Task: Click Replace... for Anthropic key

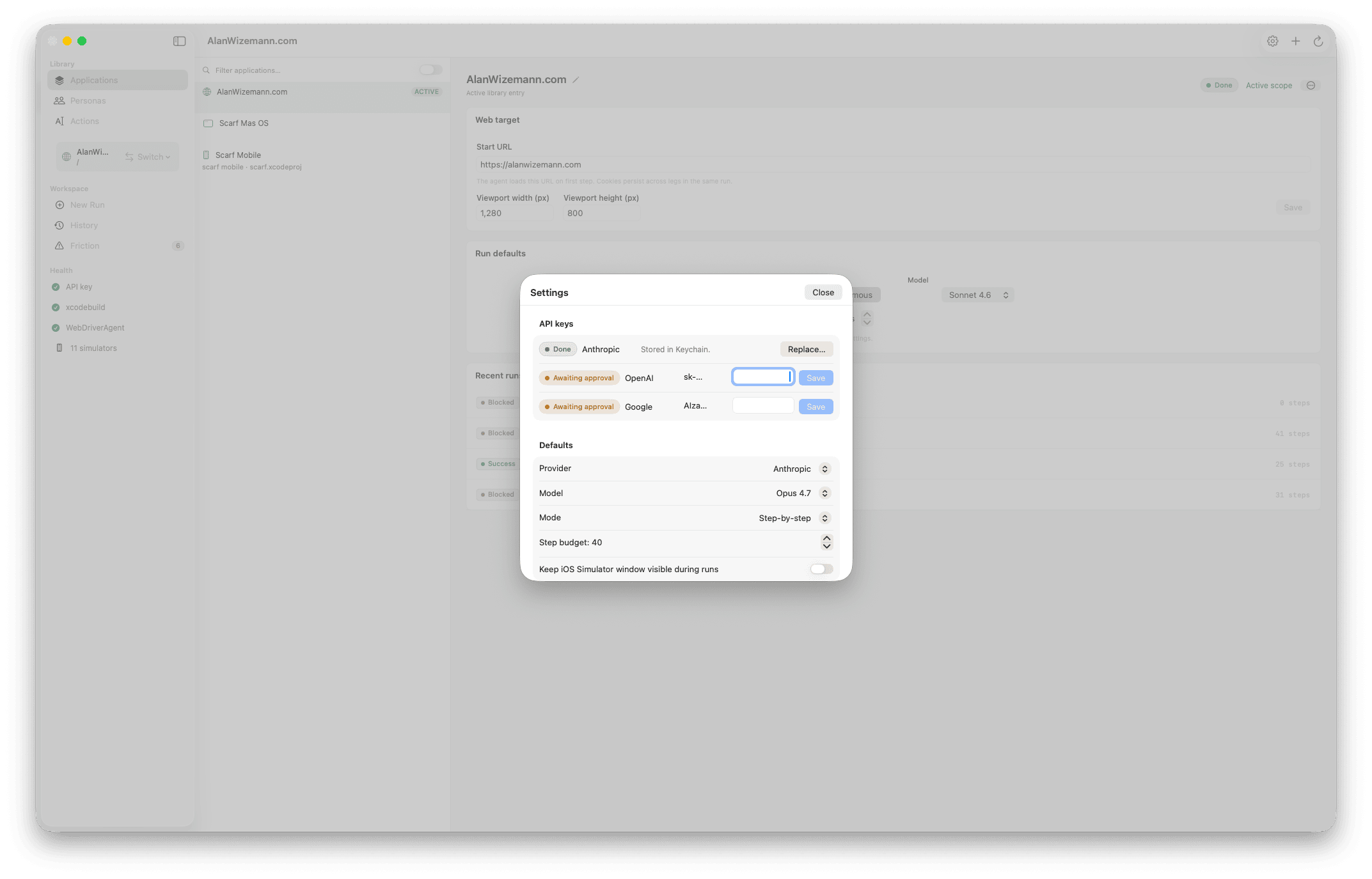Action: click(806, 349)
